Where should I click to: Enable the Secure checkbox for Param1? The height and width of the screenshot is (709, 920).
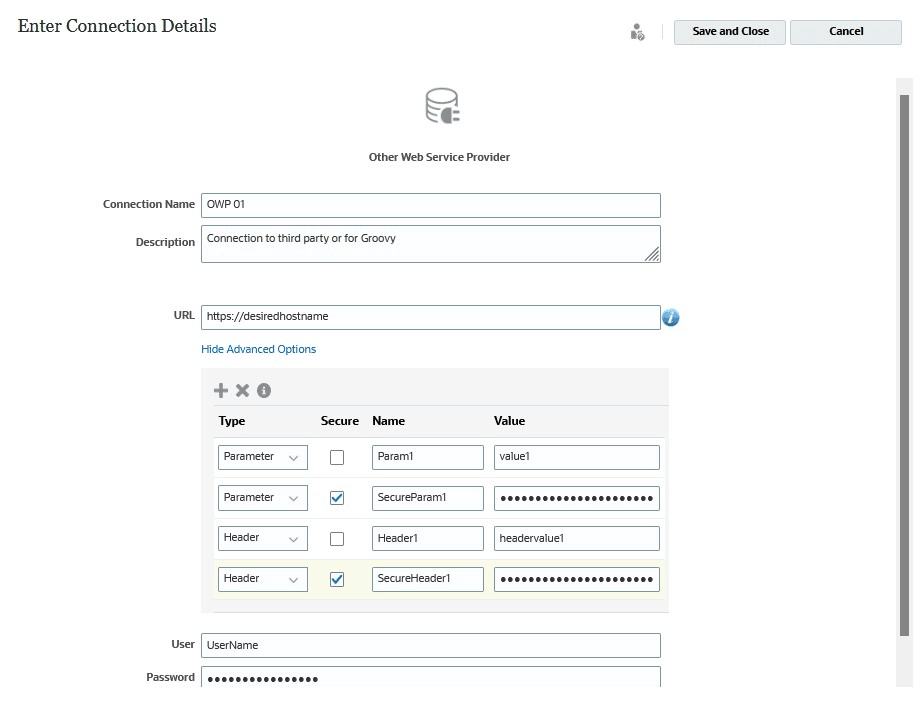click(x=335, y=456)
